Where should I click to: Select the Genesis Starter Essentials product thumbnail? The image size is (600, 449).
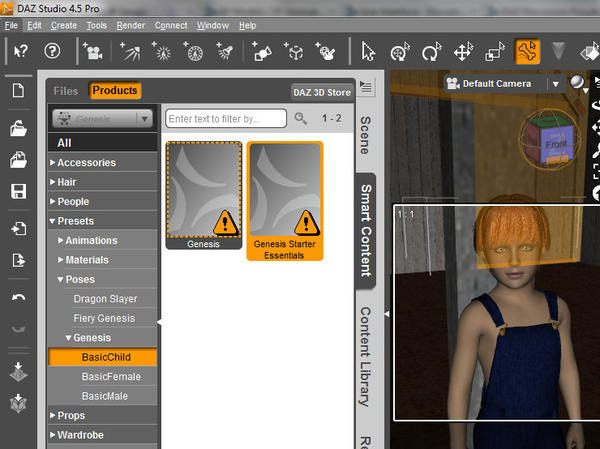click(285, 201)
